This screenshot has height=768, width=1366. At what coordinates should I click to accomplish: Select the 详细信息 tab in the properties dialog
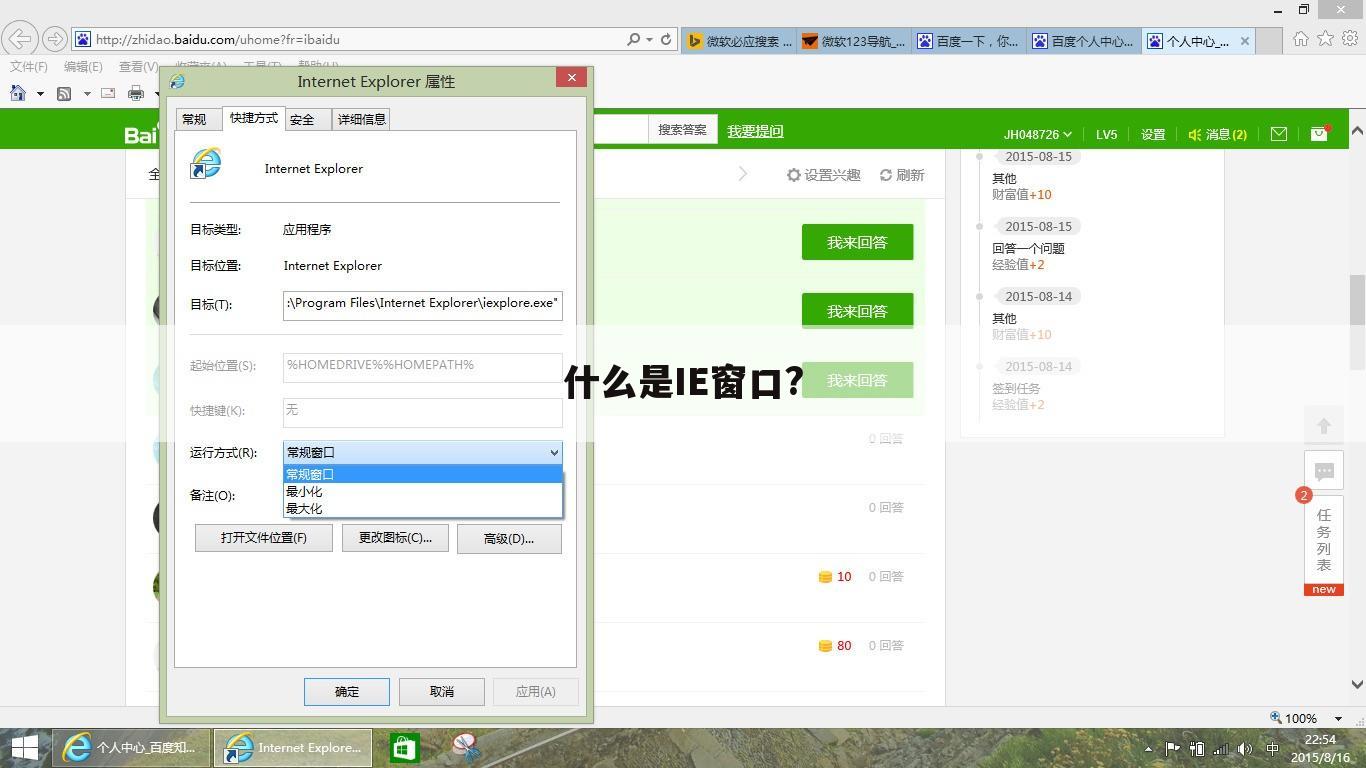[x=361, y=119]
